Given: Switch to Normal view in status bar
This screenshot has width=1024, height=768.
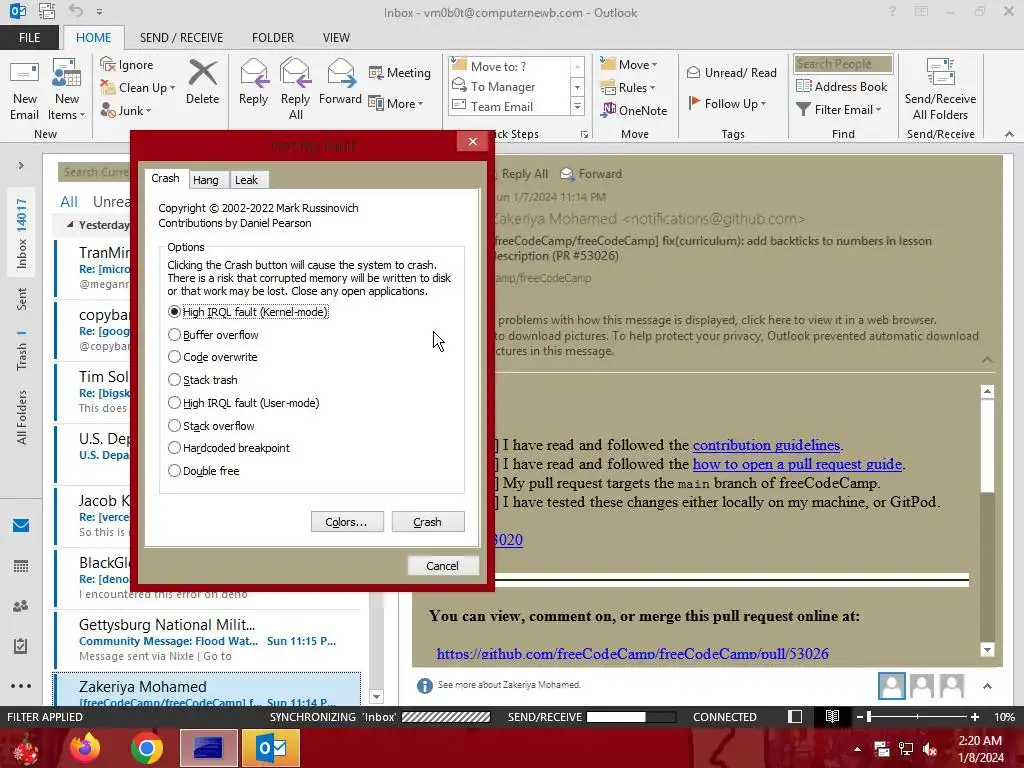Looking at the screenshot, I should 795,716.
